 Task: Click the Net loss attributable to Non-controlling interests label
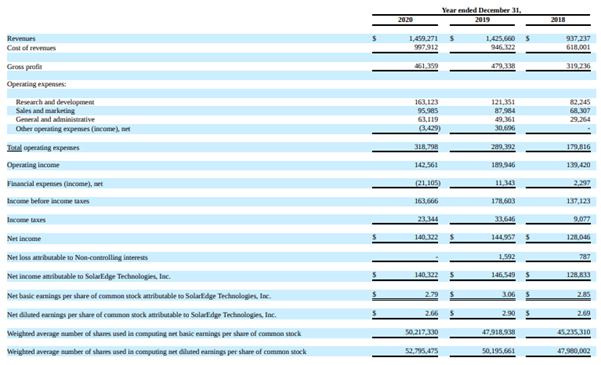(x=77, y=257)
